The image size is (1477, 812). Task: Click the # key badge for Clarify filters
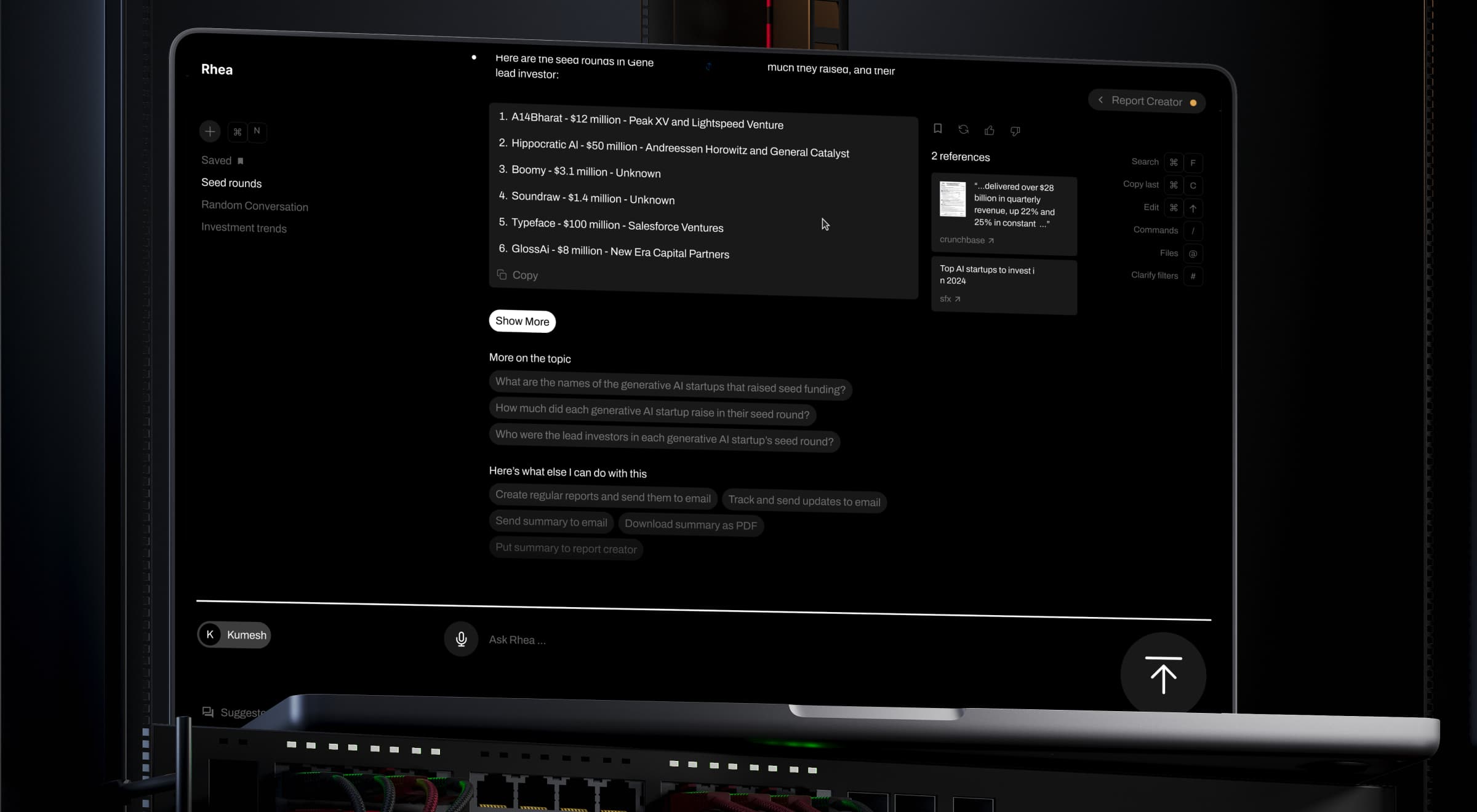(1193, 276)
